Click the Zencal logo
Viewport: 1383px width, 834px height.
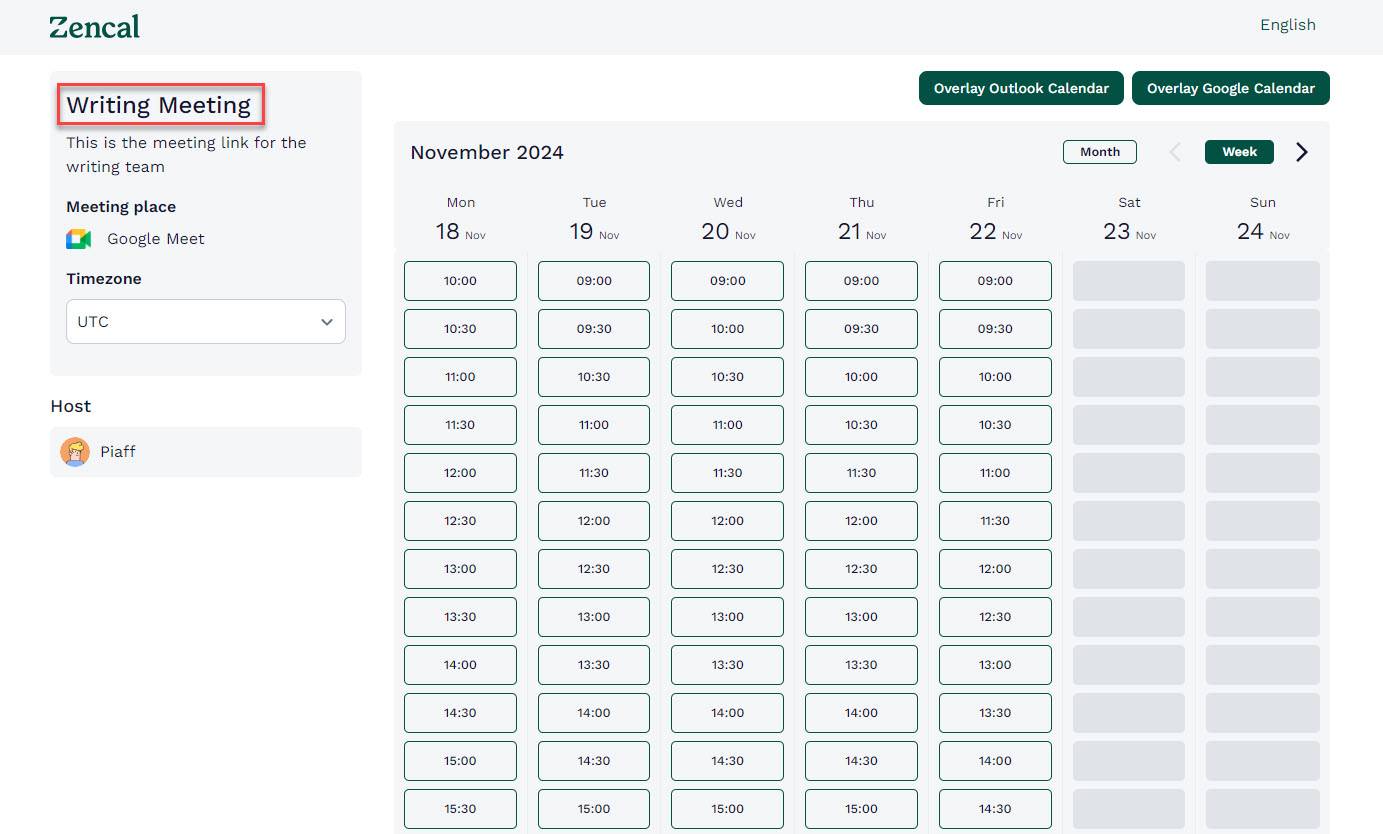point(94,26)
